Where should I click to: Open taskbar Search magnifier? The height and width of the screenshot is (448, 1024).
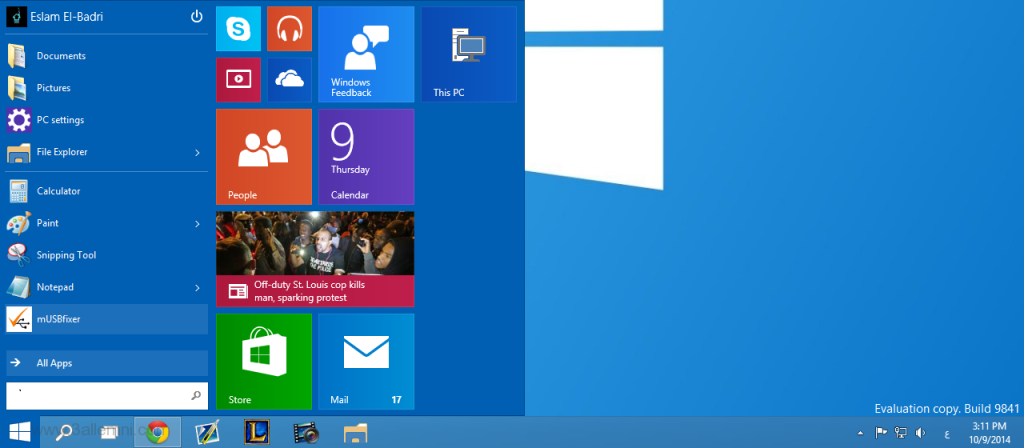(x=64, y=432)
